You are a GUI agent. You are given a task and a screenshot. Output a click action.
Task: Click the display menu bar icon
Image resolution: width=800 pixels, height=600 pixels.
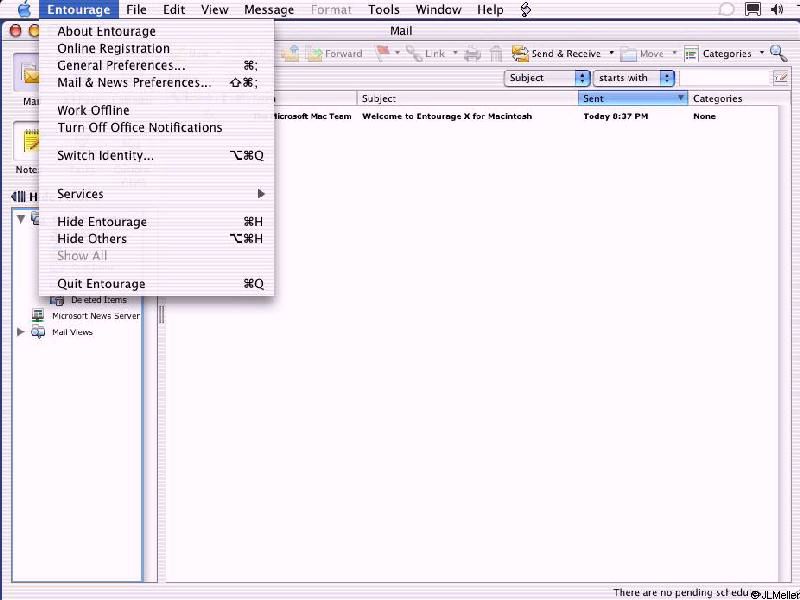753,9
